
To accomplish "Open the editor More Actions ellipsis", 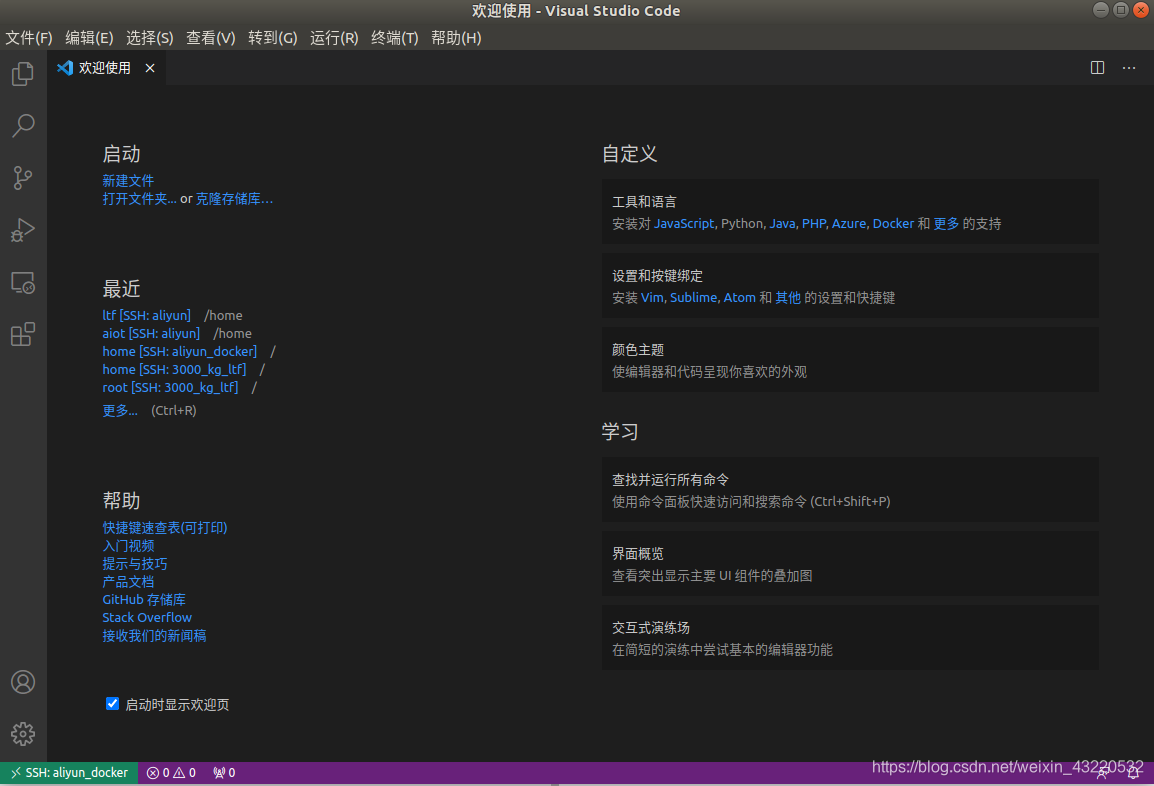I will [x=1129, y=68].
